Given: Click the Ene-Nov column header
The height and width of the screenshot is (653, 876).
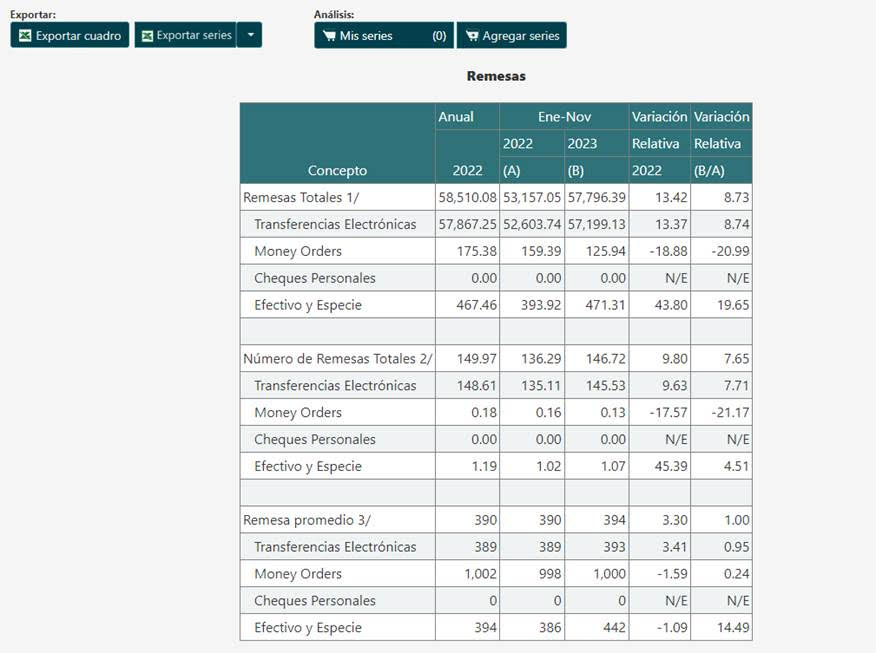Looking at the screenshot, I should click(564, 117).
